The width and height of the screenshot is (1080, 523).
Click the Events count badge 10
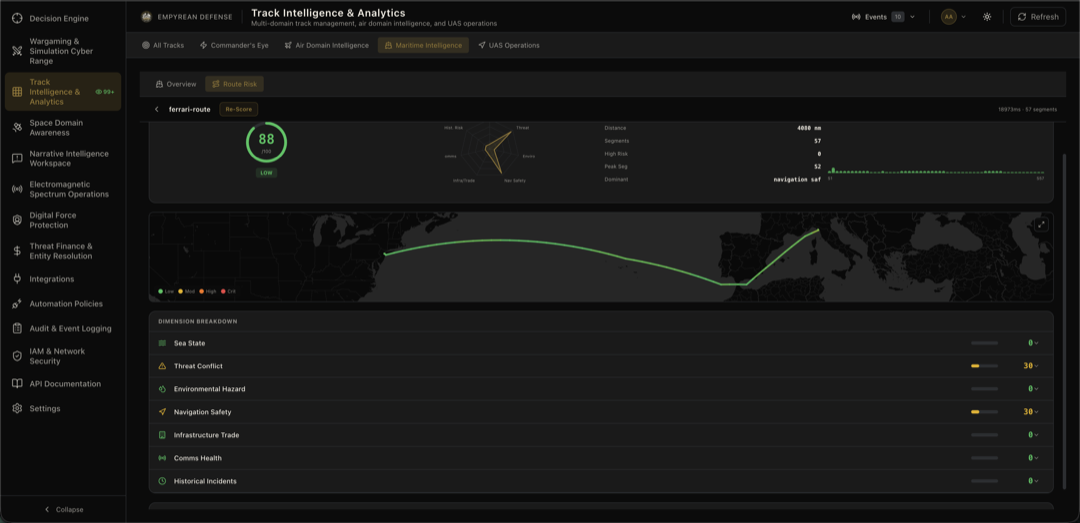tap(897, 17)
